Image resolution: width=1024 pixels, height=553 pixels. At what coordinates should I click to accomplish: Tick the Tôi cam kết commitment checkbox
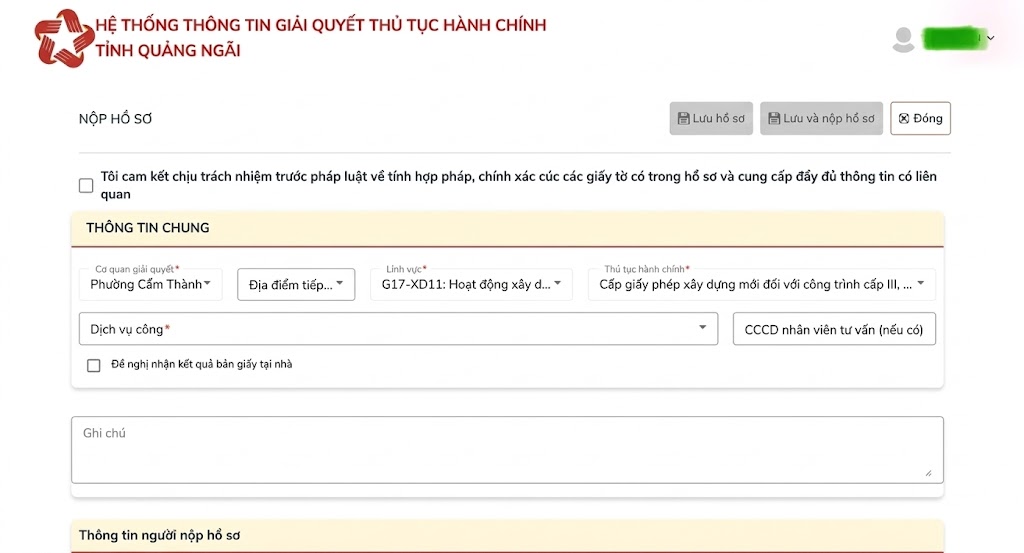(86, 185)
